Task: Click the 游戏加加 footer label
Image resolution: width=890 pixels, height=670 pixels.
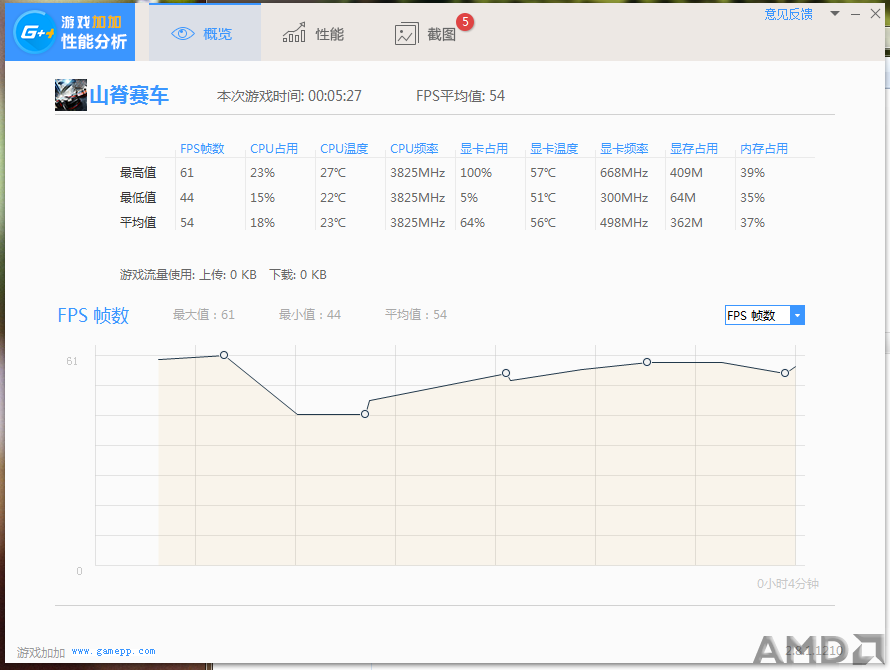Action: point(41,652)
